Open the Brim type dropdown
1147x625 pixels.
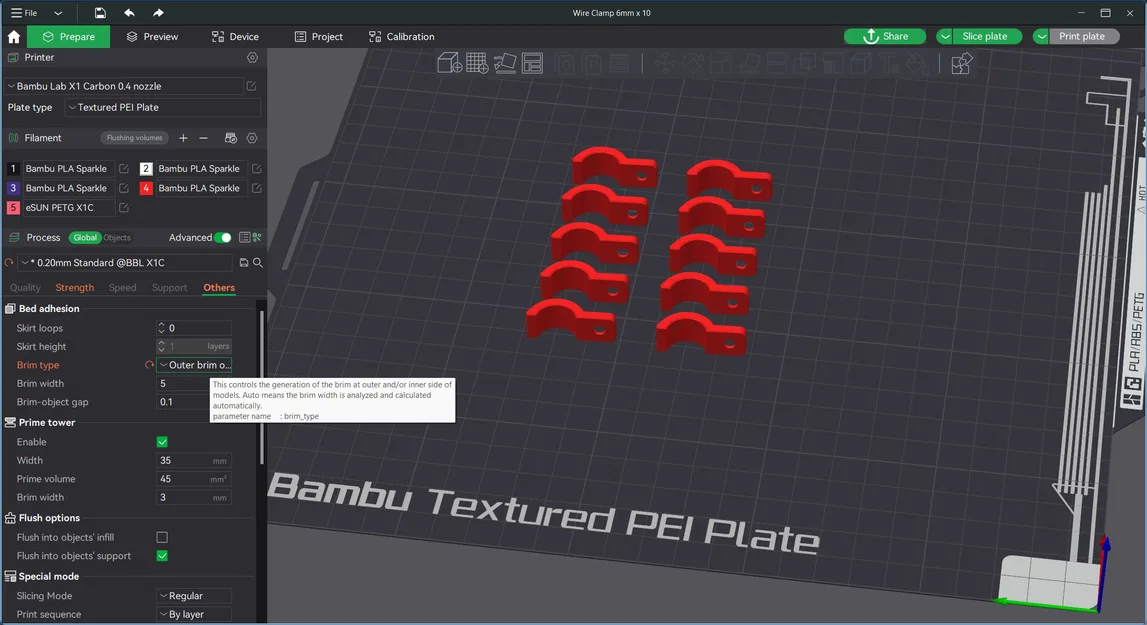tap(194, 364)
